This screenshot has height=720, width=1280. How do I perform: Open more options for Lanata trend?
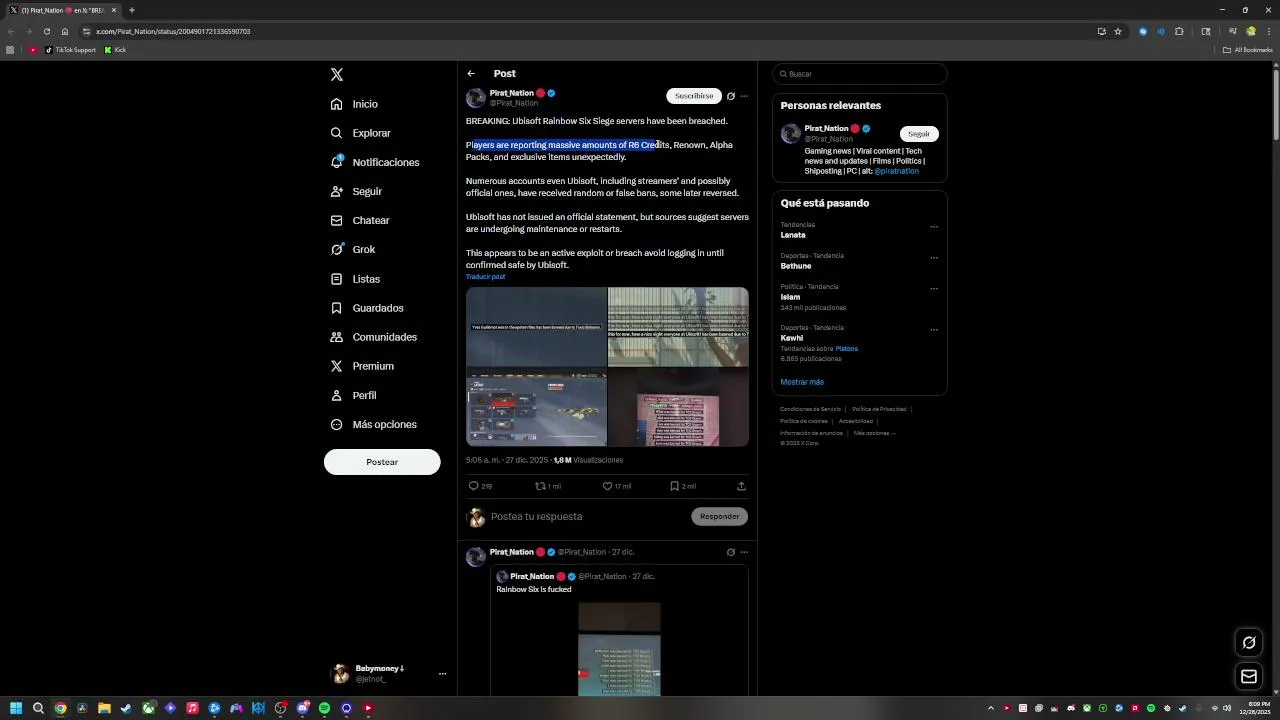[934, 227]
